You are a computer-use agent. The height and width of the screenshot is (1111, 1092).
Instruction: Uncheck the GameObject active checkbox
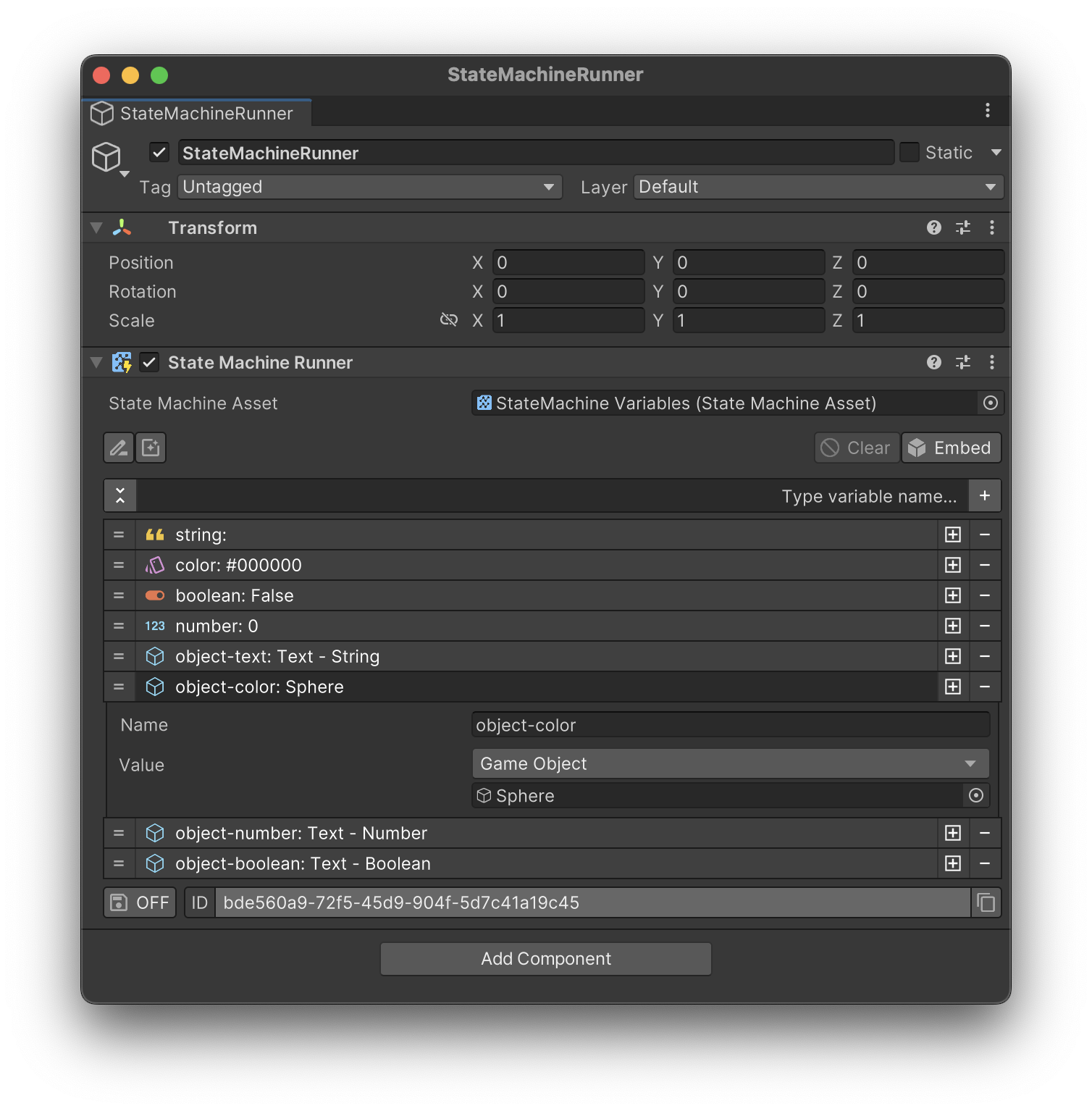click(x=159, y=152)
